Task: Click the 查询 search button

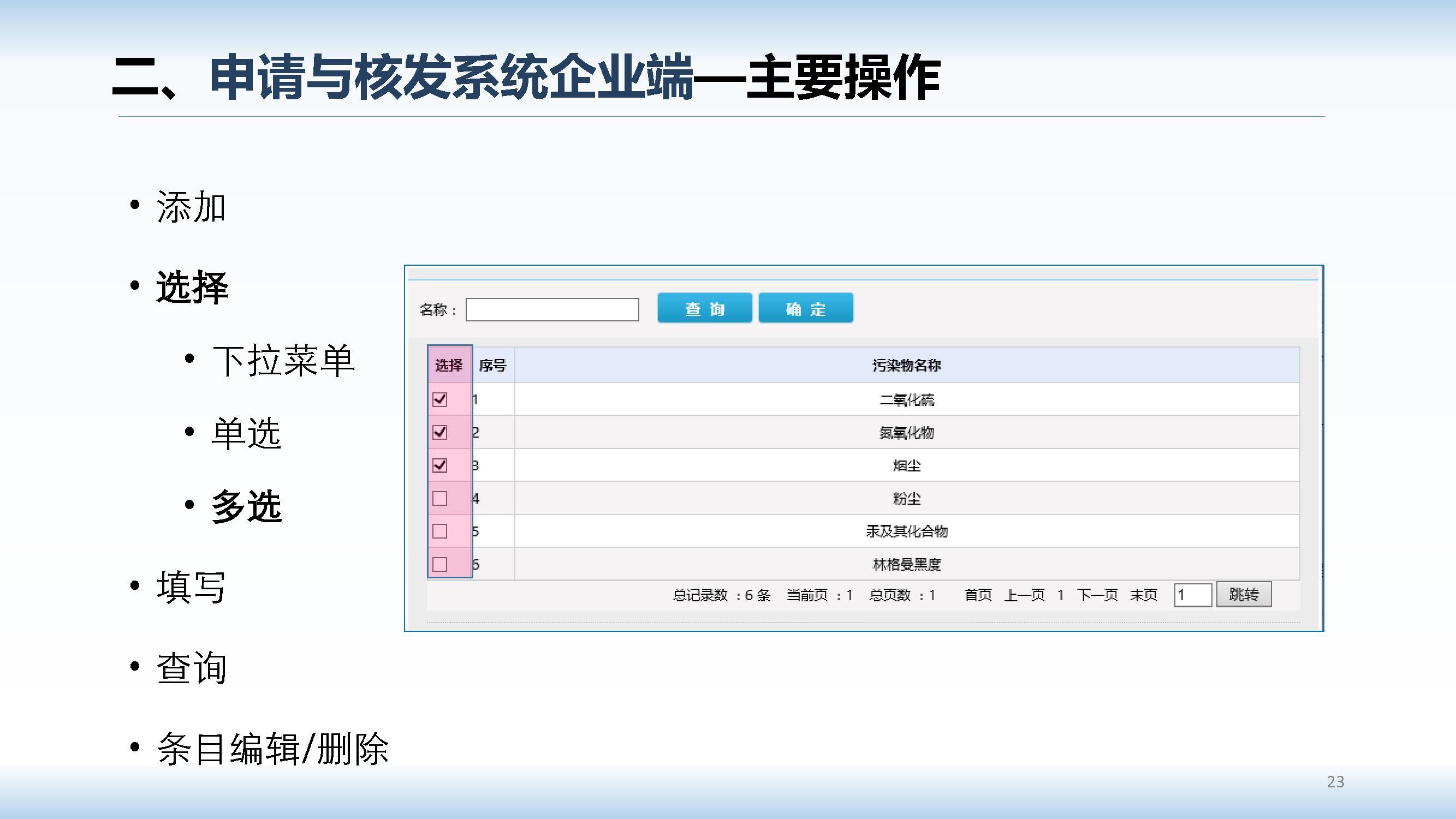Action: (x=704, y=308)
